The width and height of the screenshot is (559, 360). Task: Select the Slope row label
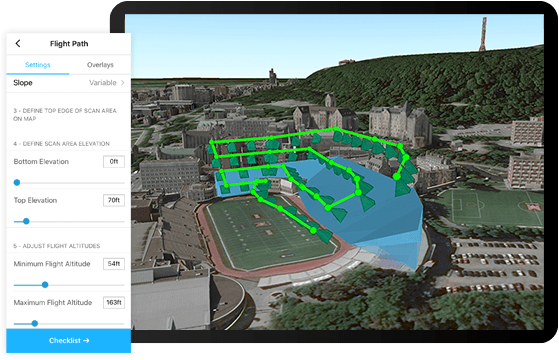click(23, 83)
